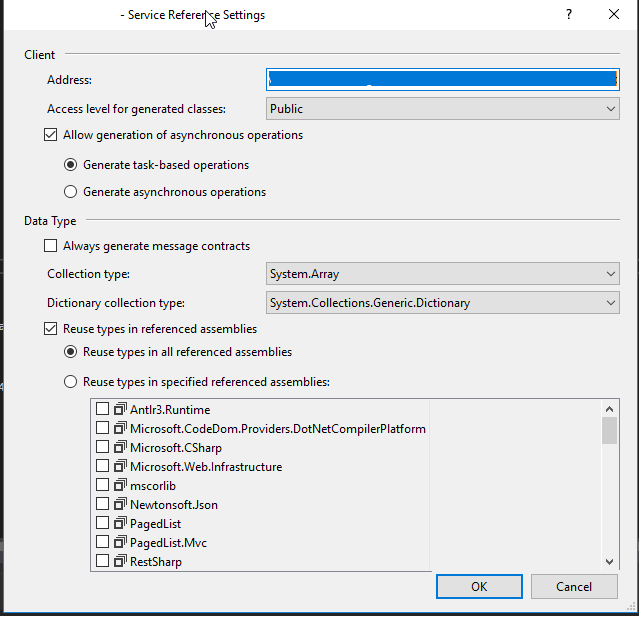Check the mscorlib checkbox
Image resolution: width=642 pixels, height=620 pixels.
click(x=102, y=485)
